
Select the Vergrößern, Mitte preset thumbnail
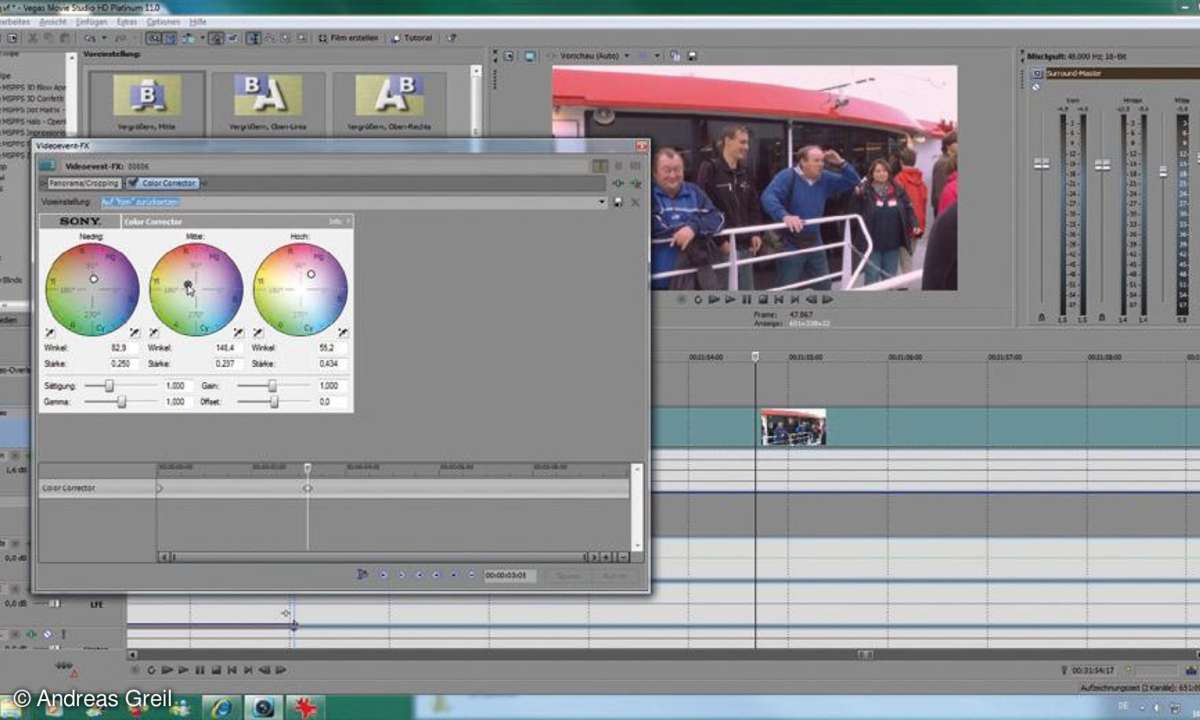pos(146,102)
